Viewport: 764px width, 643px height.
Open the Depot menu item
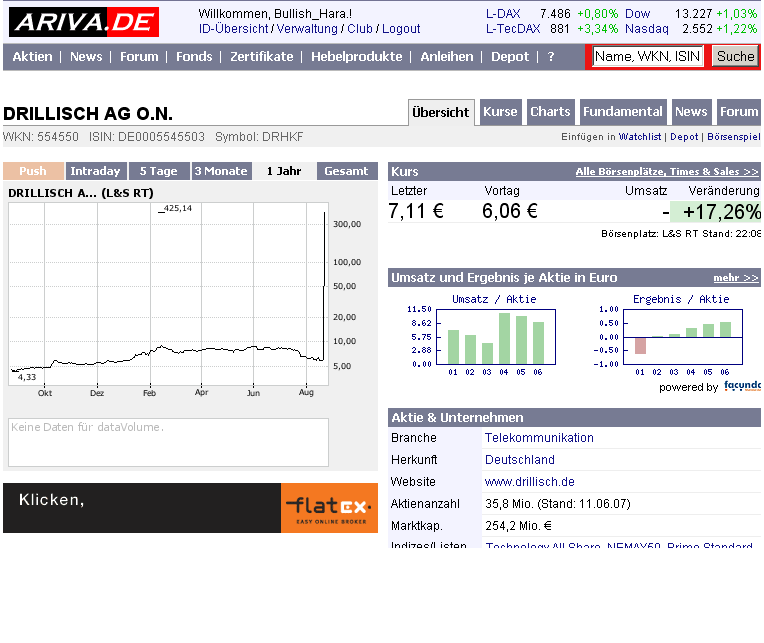click(510, 57)
